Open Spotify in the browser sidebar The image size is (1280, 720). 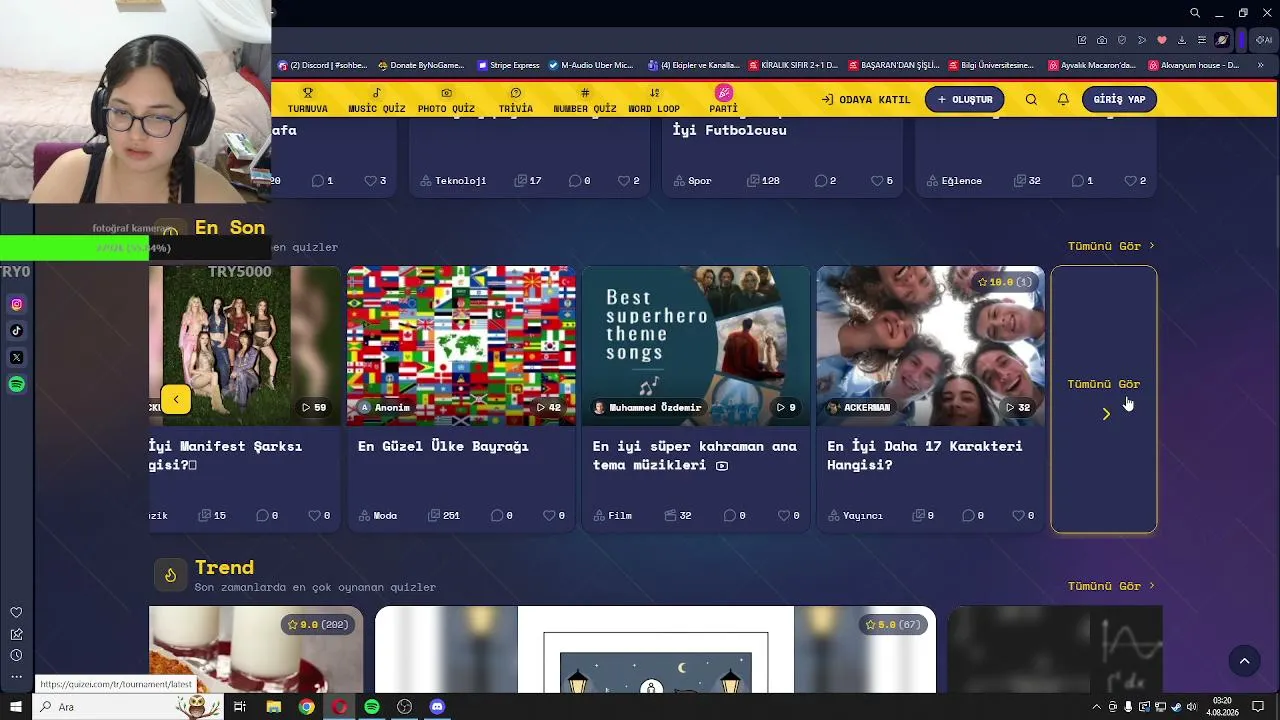tap(16, 384)
